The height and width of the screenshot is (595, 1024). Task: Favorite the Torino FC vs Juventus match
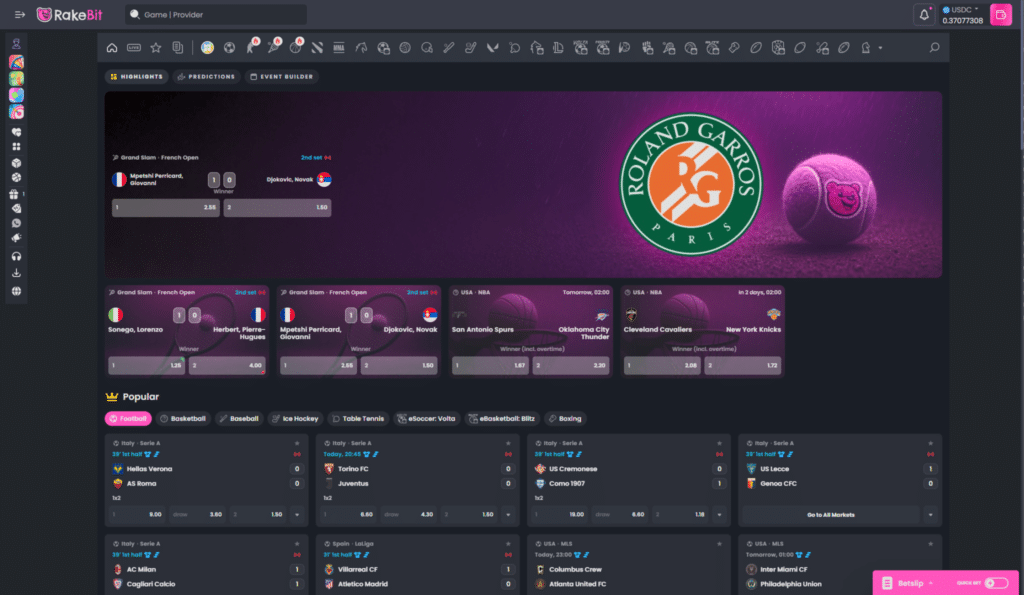508,443
